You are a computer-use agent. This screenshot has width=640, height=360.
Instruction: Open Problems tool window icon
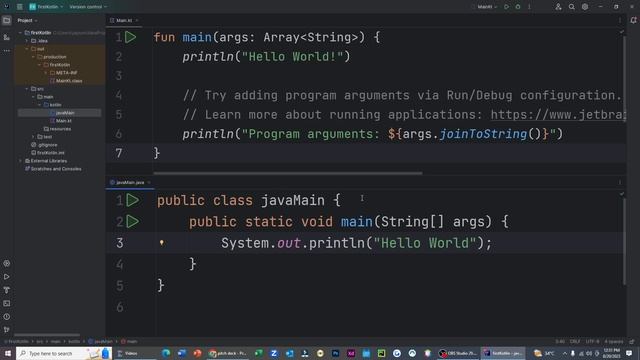[x=7, y=317]
